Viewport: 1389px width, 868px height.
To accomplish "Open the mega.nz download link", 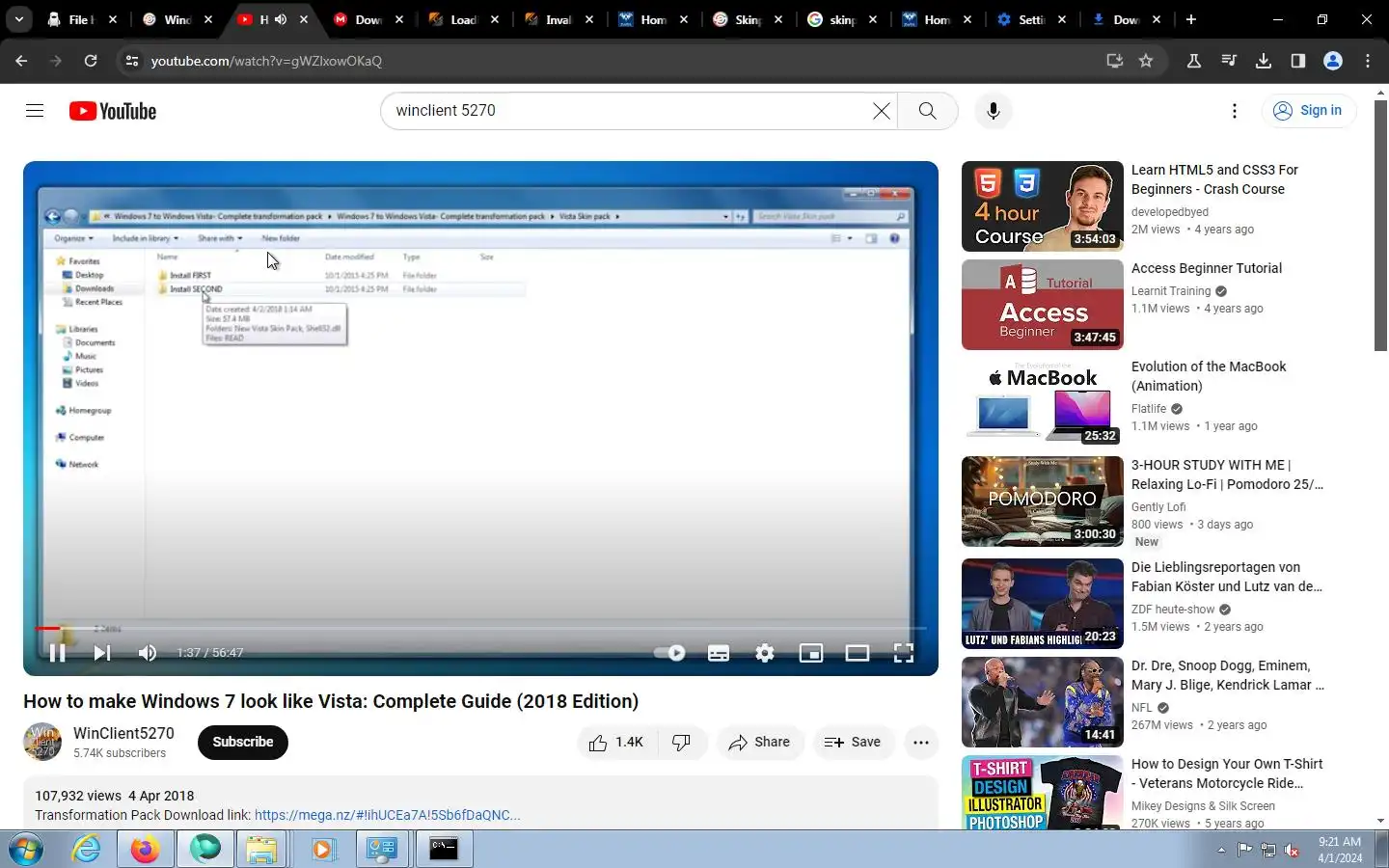I will coord(387,815).
